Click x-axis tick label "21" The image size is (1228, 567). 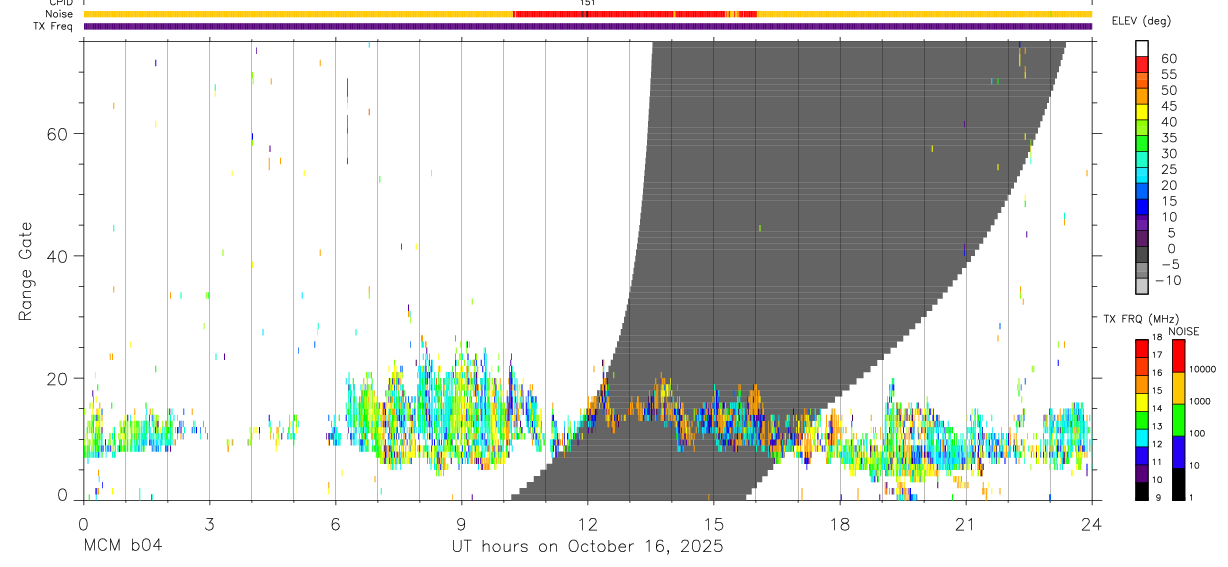tap(966, 522)
